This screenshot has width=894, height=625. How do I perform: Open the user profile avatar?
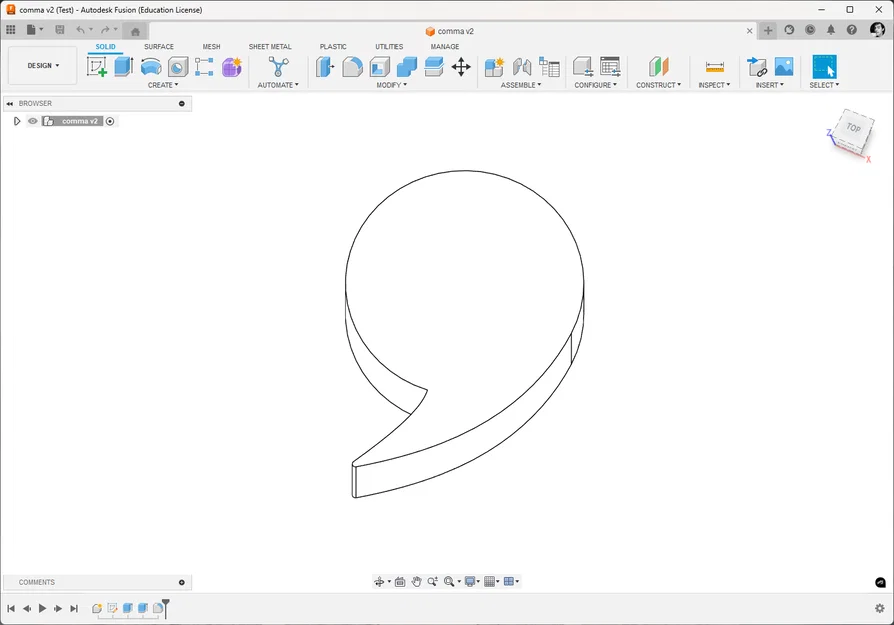tap(877, 30)
